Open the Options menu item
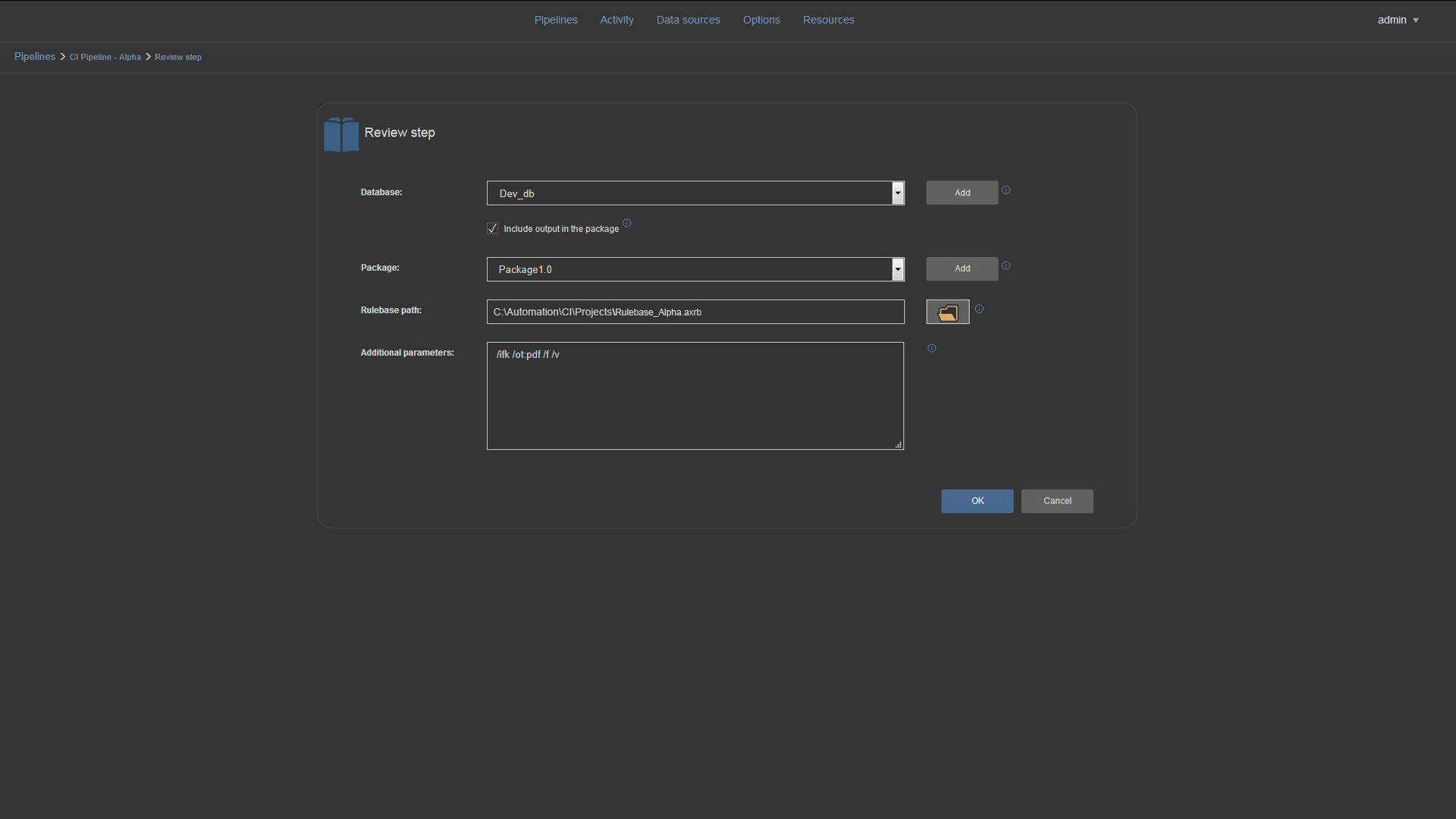This screenshot has width=1456, height=819. 761,20
